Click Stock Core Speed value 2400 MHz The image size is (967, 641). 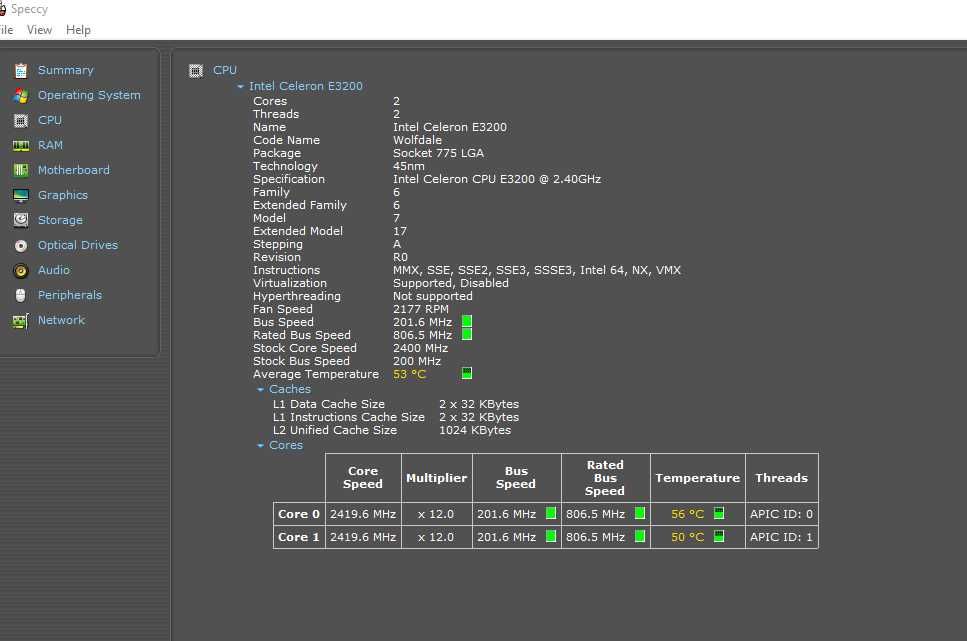click(421, 348)
